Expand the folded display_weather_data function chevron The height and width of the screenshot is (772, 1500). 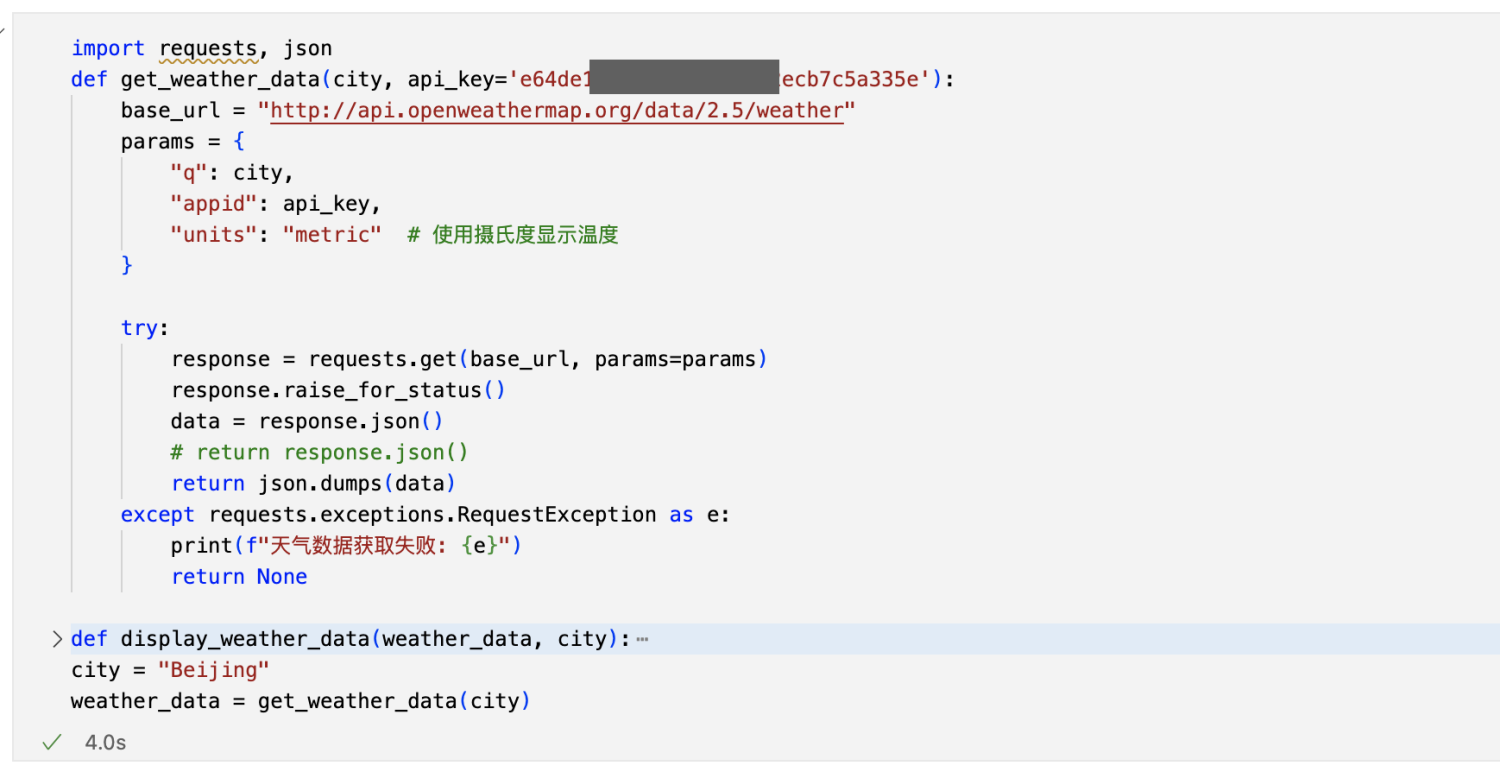coord(57,639)
